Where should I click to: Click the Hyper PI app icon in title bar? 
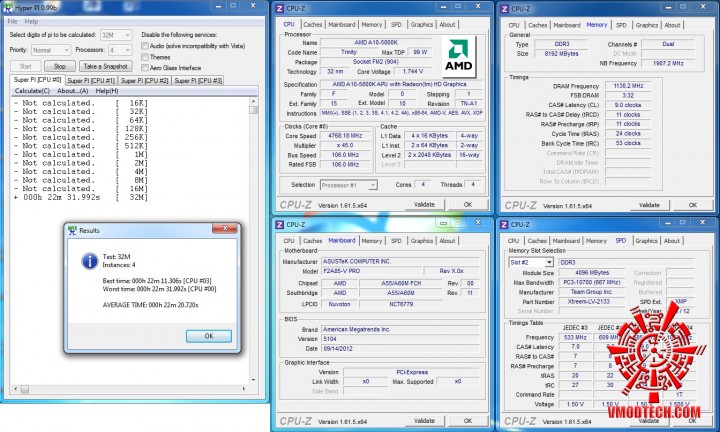point(8,8)
